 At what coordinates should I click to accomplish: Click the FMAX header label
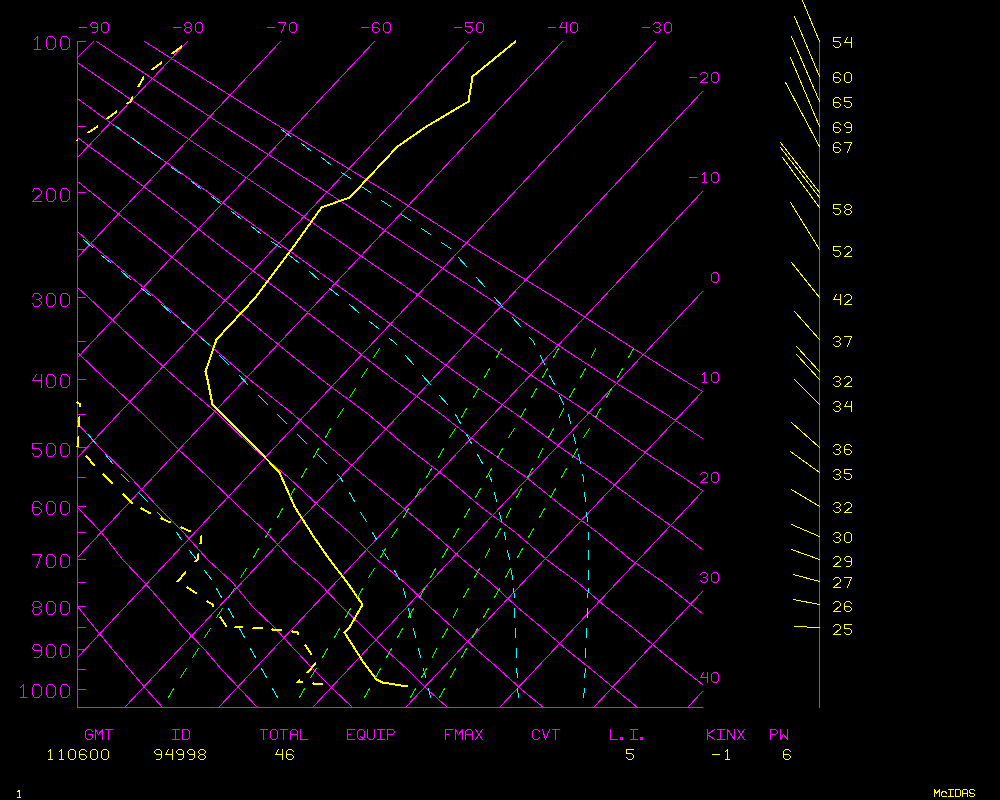point(463,735)
